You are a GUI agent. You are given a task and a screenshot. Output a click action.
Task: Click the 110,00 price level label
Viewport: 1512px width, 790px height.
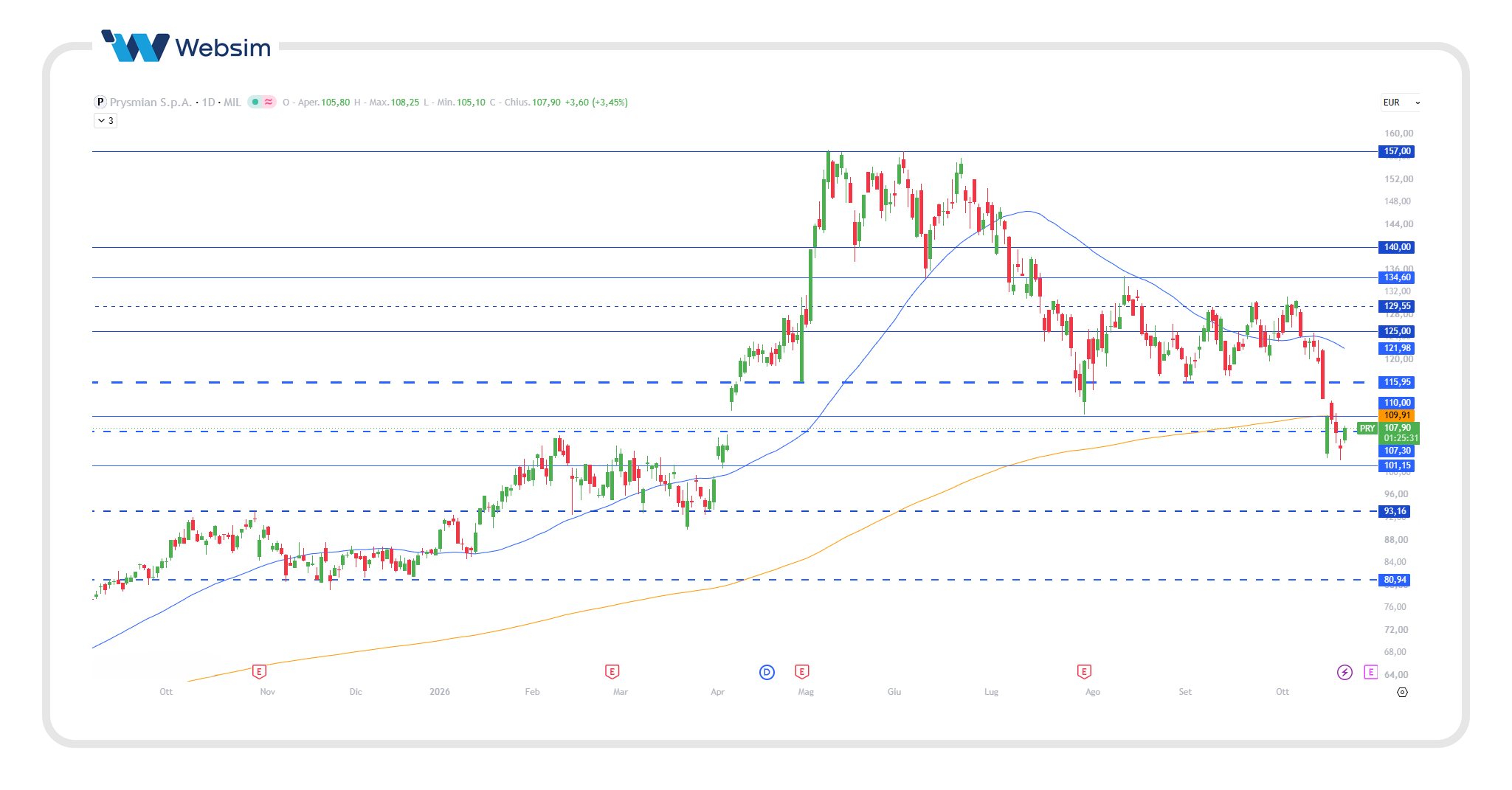[1397, 403]
